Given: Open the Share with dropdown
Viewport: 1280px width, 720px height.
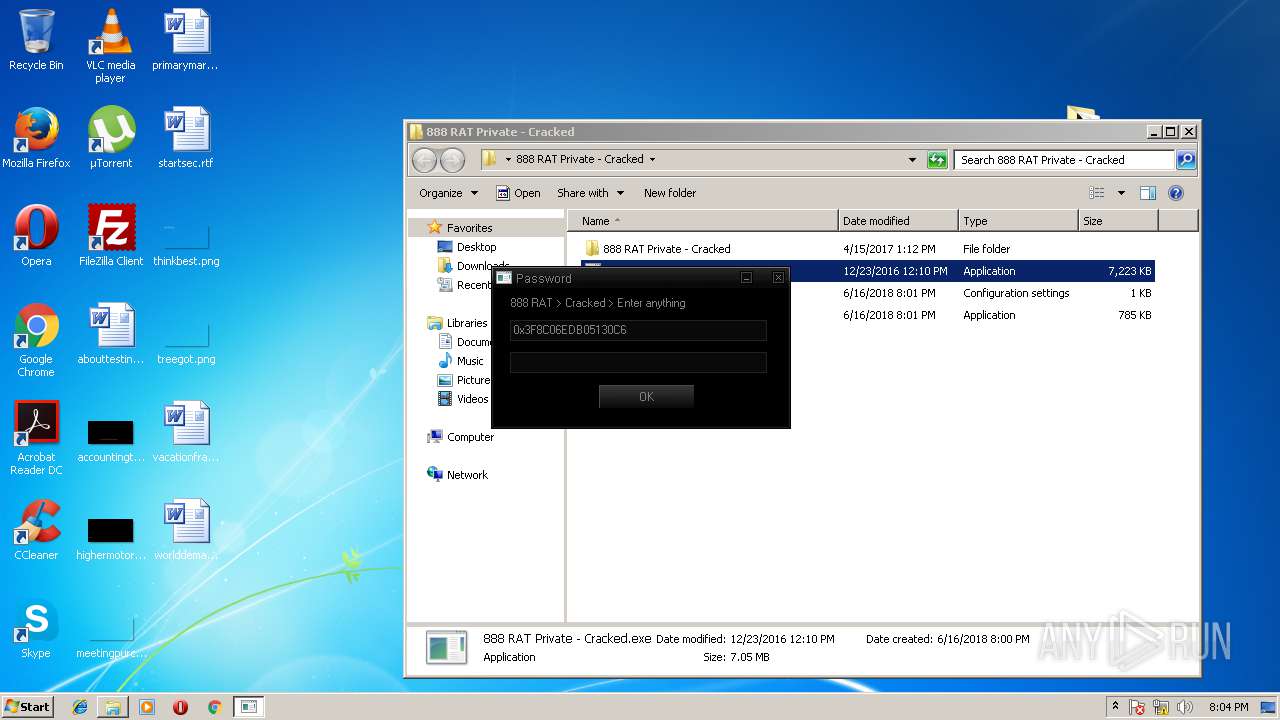Looking at the screenshot, I should tap(590, 193).
